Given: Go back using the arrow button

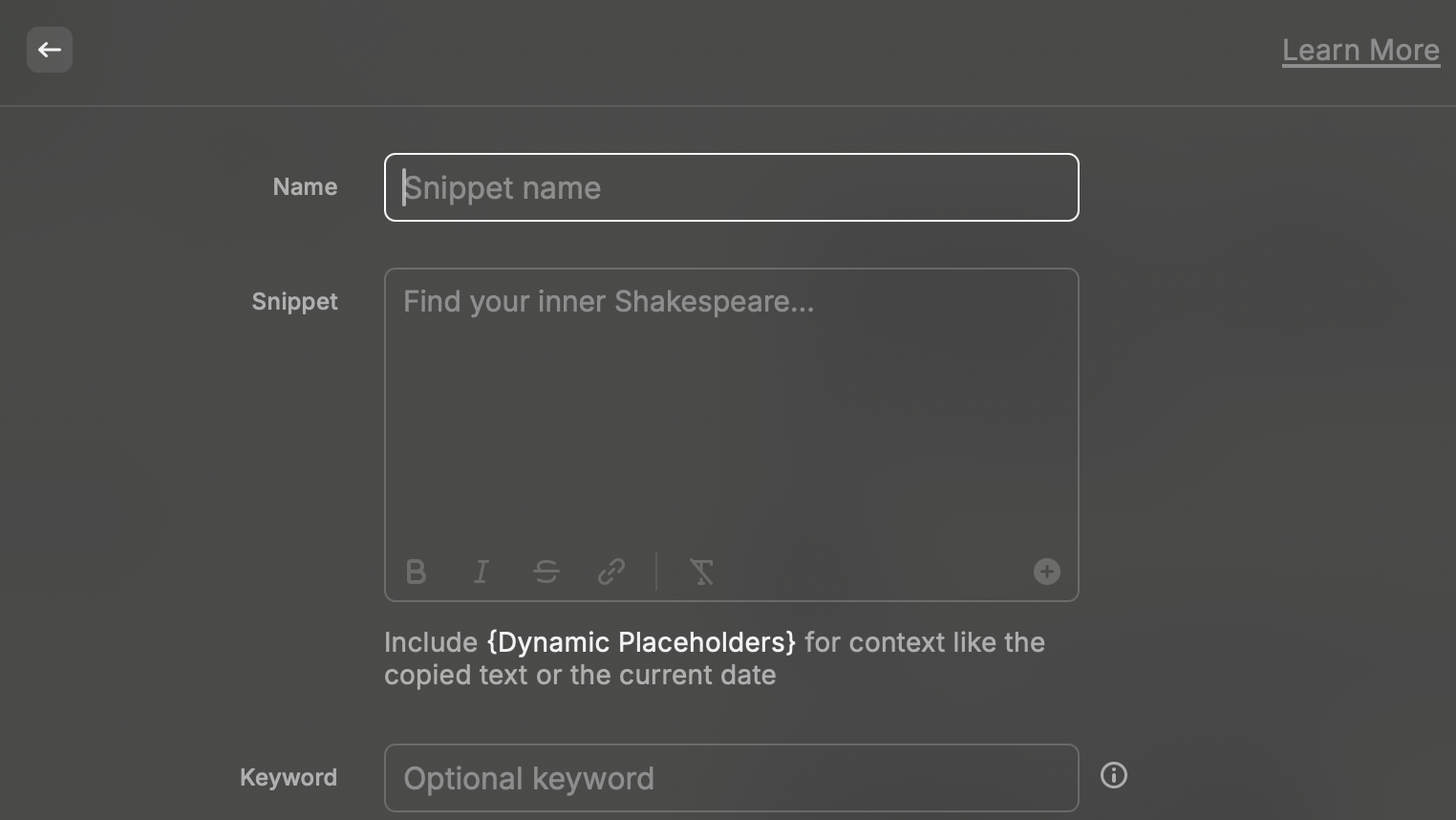Looking at the screenshot, I should [x=50, y=50].
